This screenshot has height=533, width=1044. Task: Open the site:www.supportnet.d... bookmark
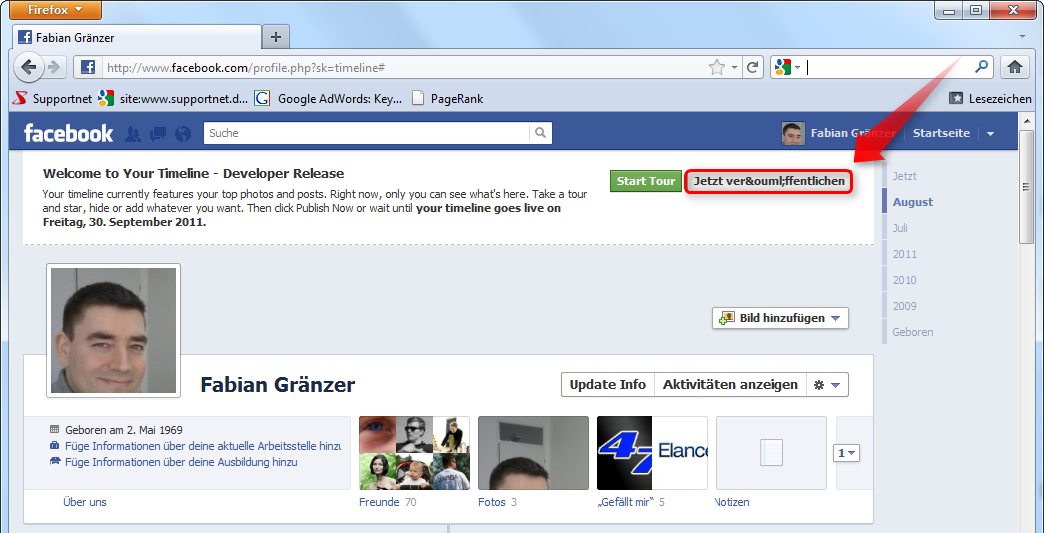[173, 98]
